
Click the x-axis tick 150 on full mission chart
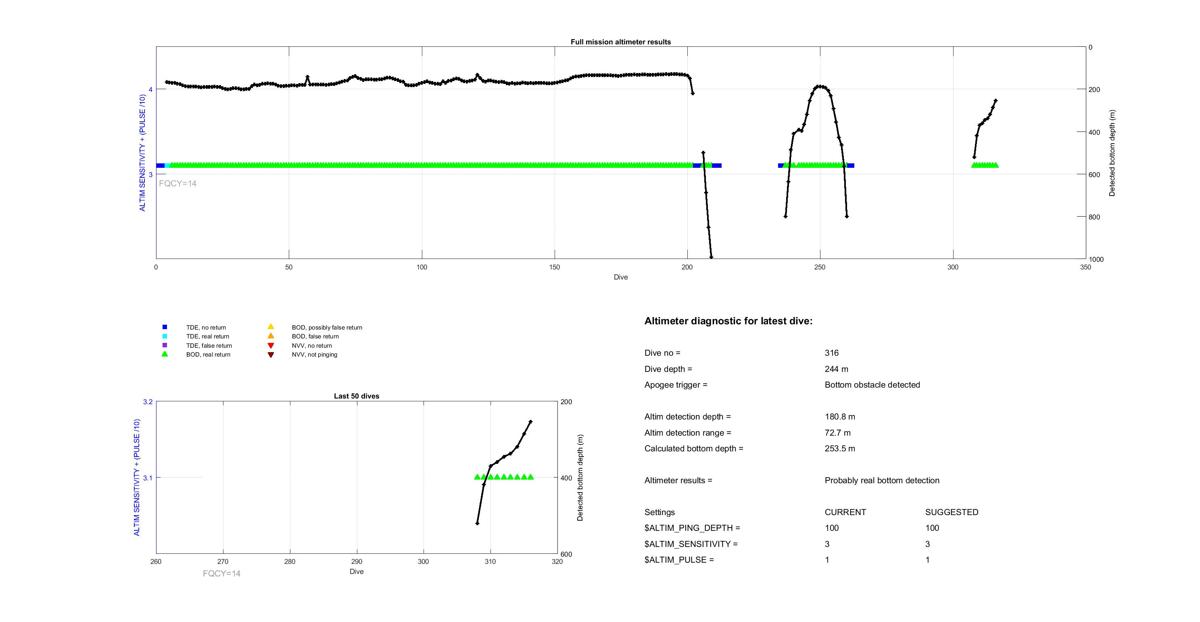tap(555, 268)
